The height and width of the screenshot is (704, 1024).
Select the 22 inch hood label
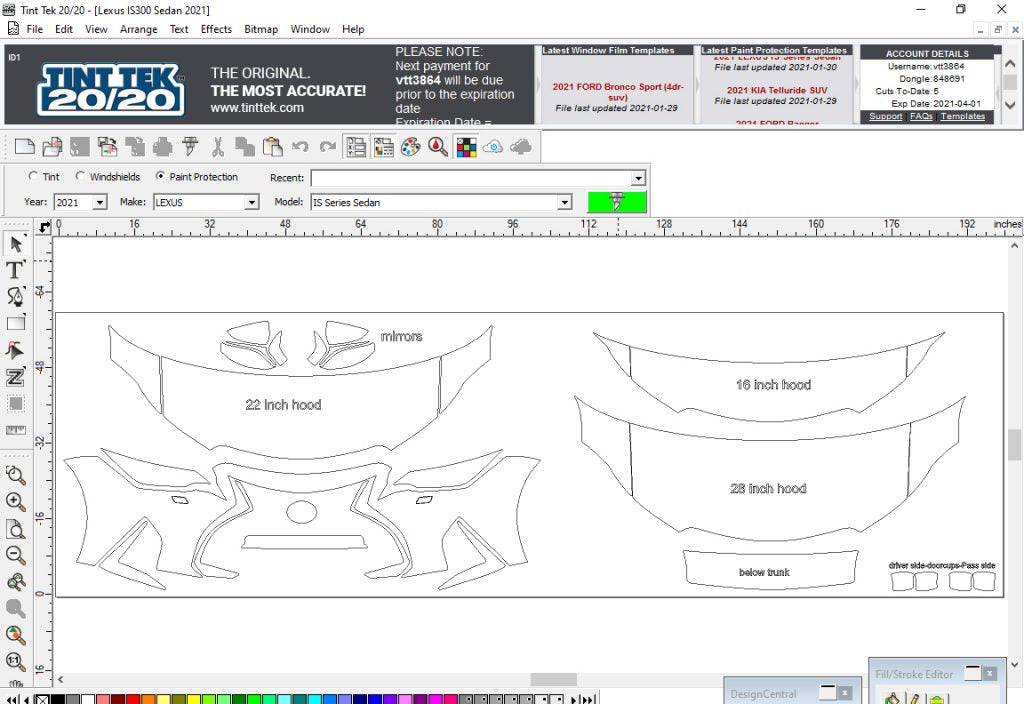pos(283,405)
